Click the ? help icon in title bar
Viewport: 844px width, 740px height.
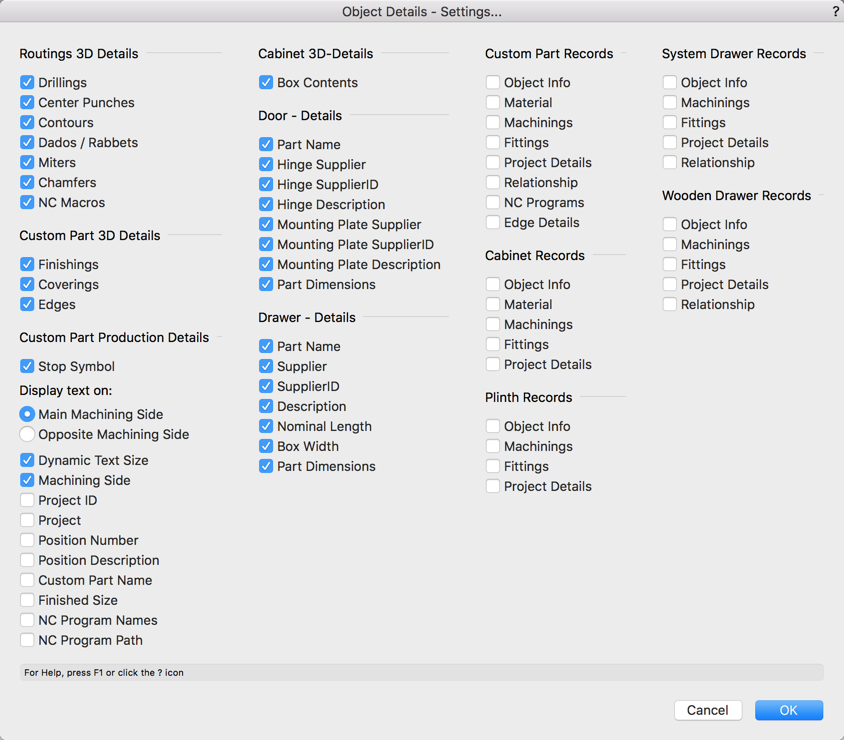click(836, 11)
